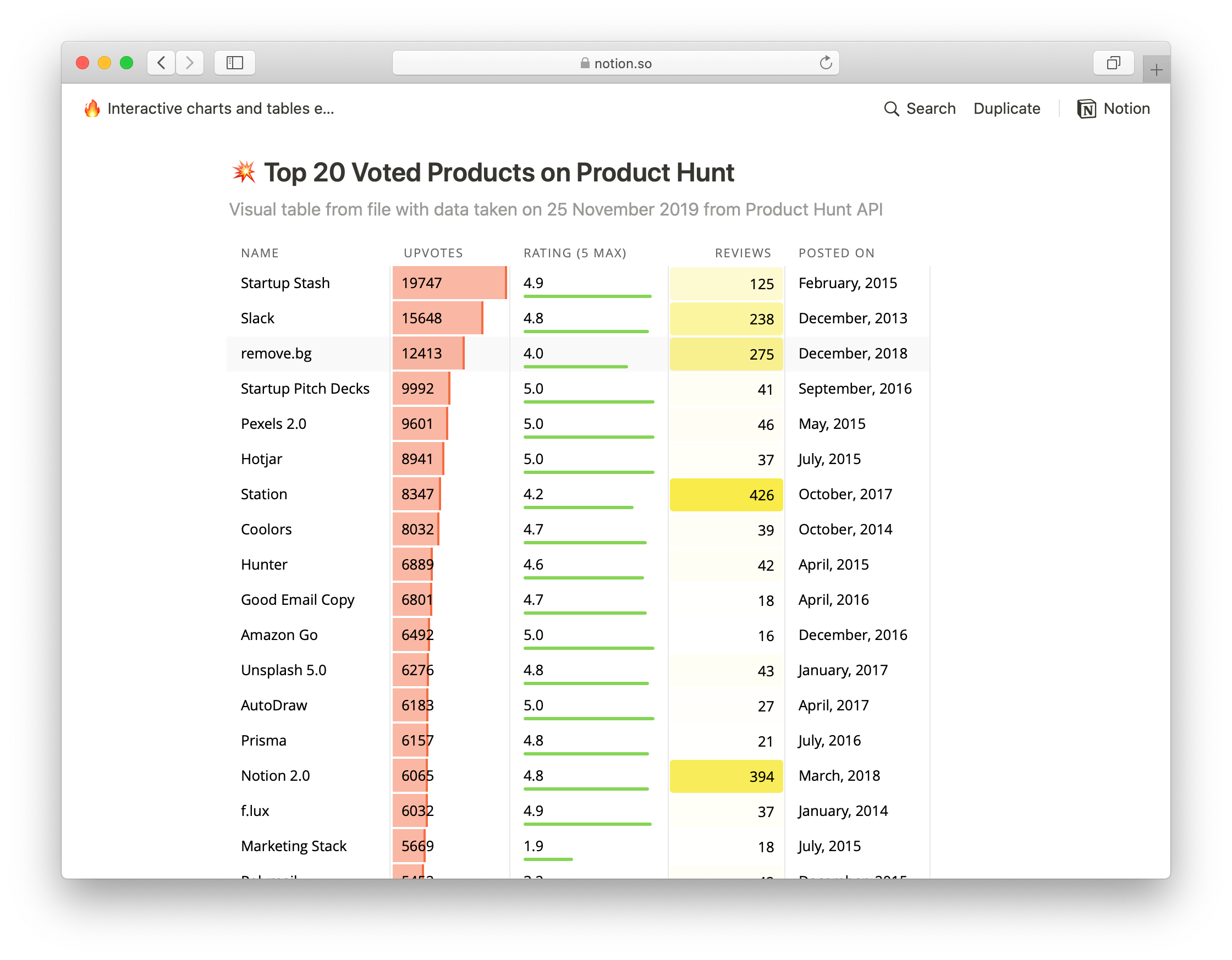The width and height of the screenshot is (1232, 960).
Task: Sort by the UPVOTES column header
Action: 433,253
